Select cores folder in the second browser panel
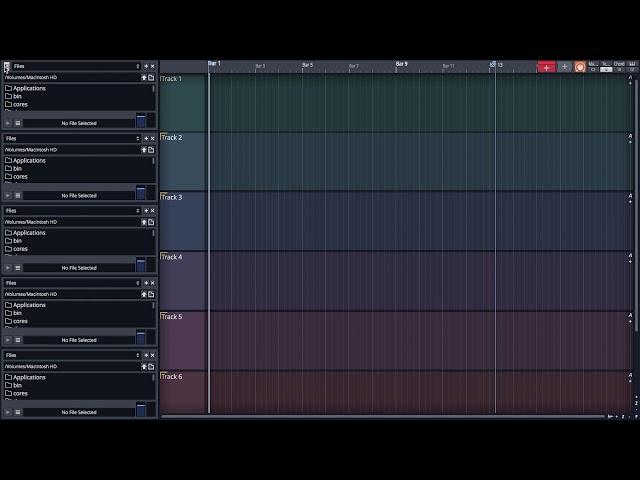 (16, 177)
